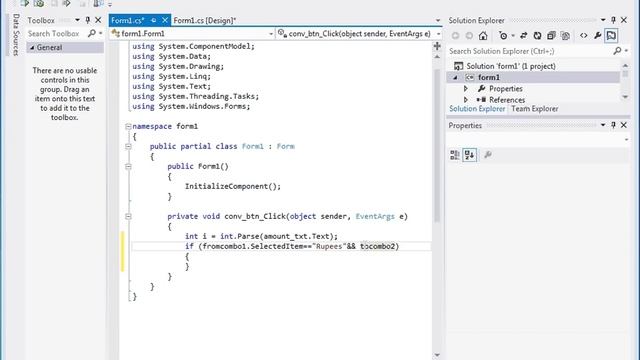Click the Search Solution Explorer input field
Screen dimensions: 640x360
[x=530, y=51]
